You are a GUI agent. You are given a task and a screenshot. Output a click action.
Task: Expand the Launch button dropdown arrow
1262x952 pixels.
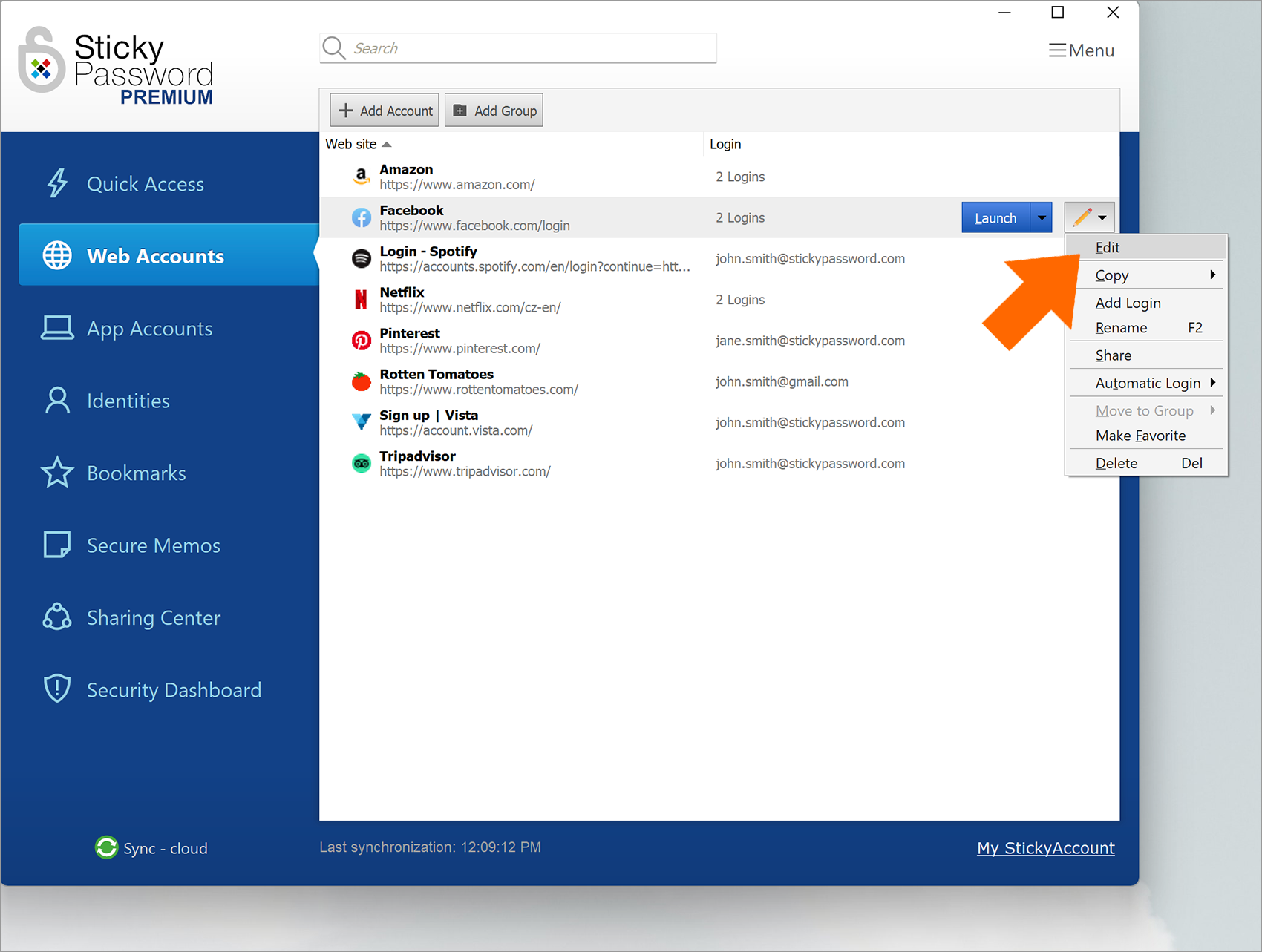coord(1042,217)
